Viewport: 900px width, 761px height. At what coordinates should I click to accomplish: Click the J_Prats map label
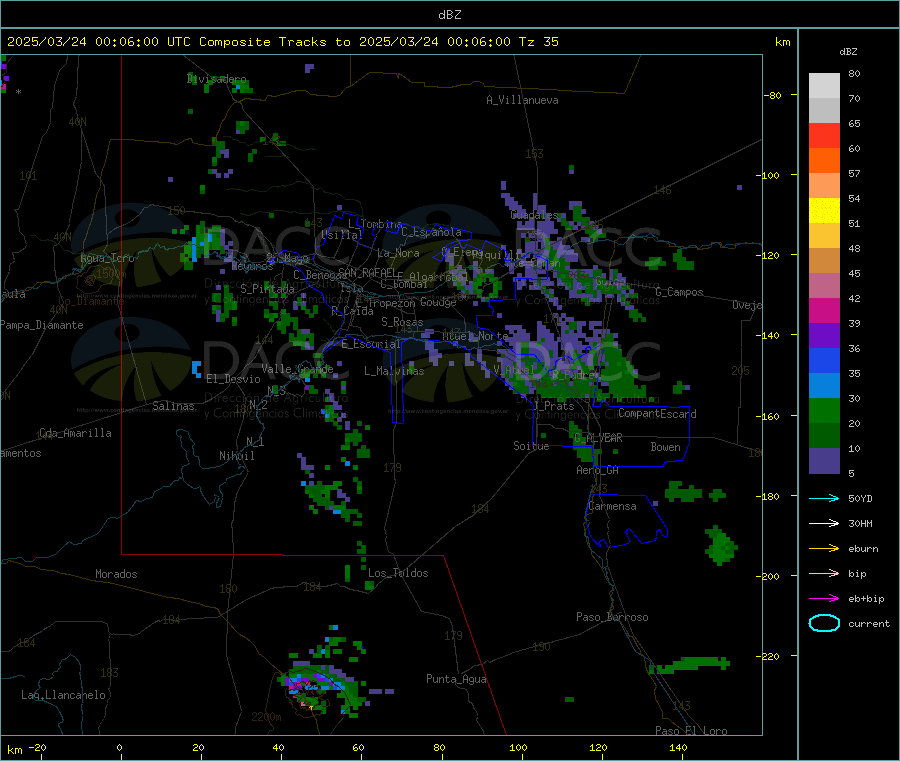click(553, 406)
